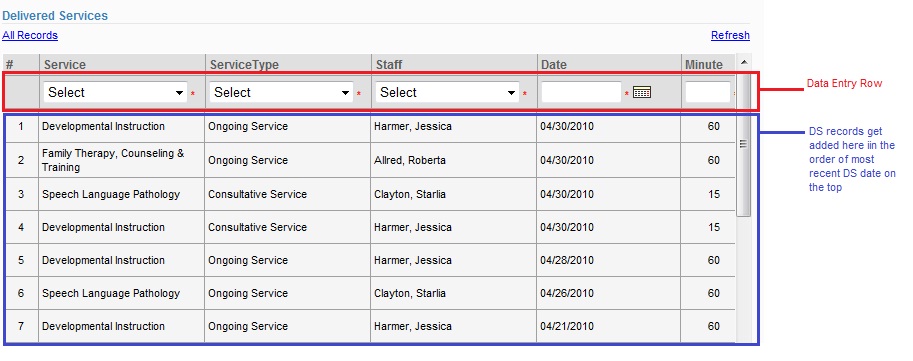Select row 5 Developmental Instruction cell

point(122,260)
